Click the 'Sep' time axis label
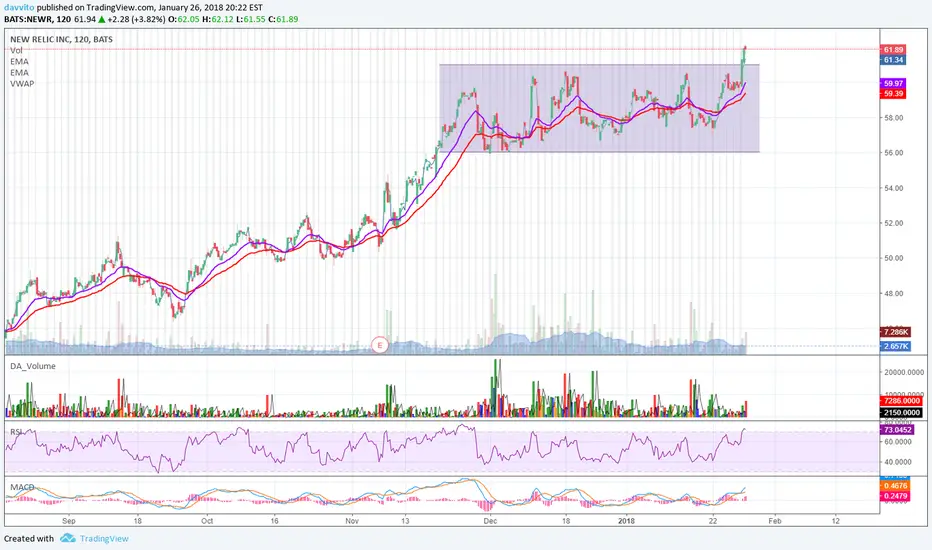 [69, 521]
